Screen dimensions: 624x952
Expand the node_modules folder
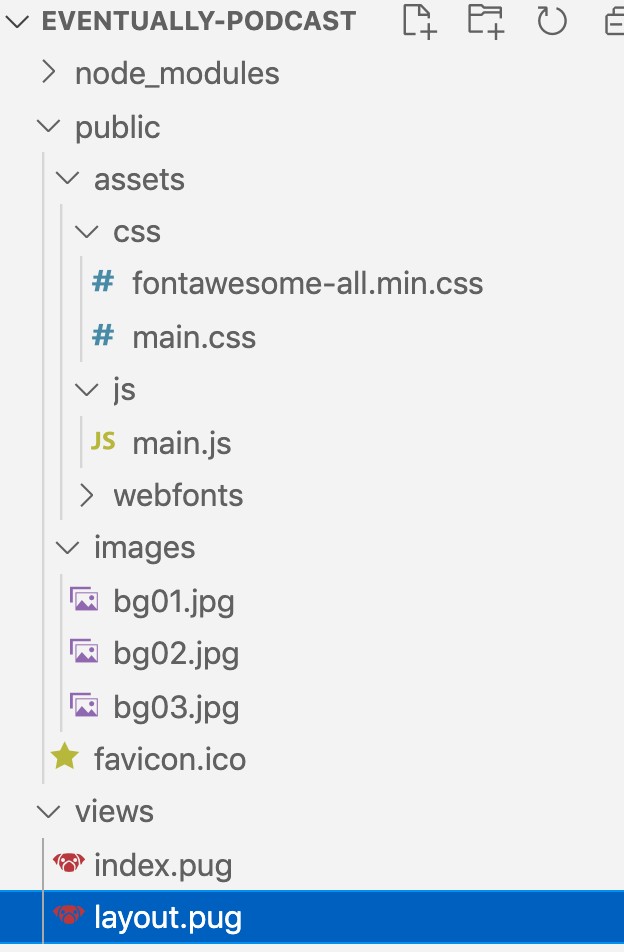tap(48, 73)
